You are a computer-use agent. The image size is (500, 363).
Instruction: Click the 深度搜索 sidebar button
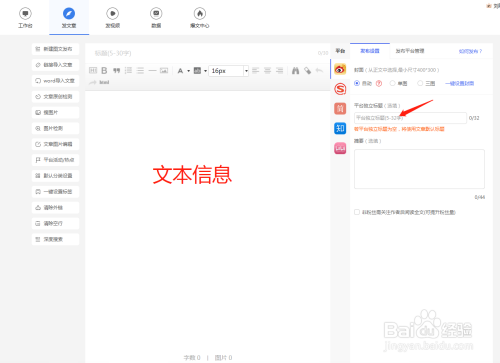pyautogui.click(x=56, y=239)
